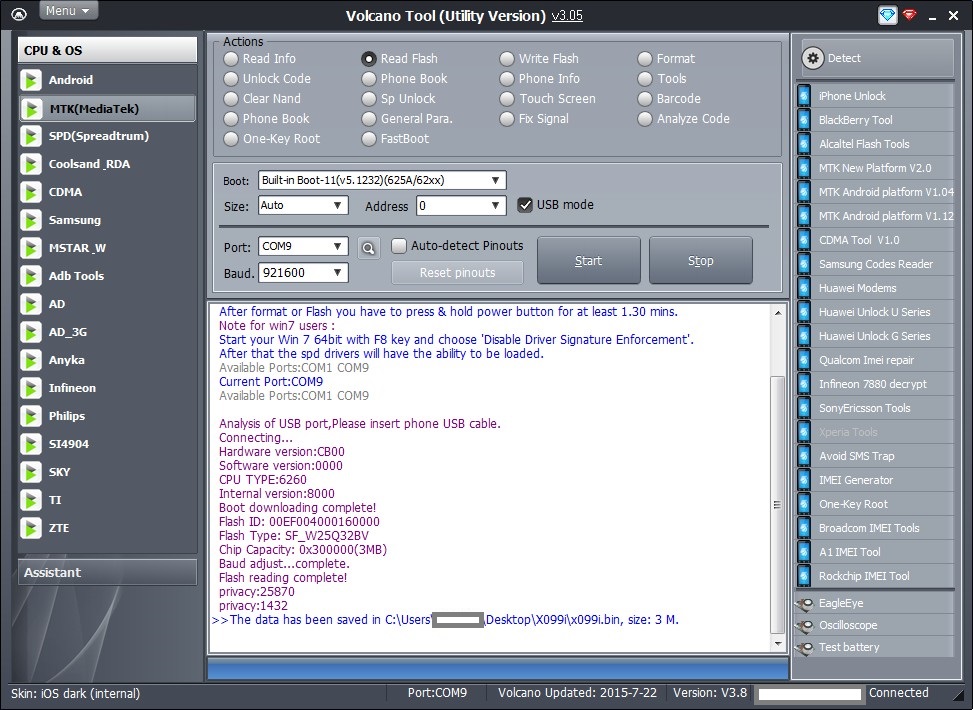Expand the CPU & OS section header
This screenshot has height=710, width=973.
point(107,50)
